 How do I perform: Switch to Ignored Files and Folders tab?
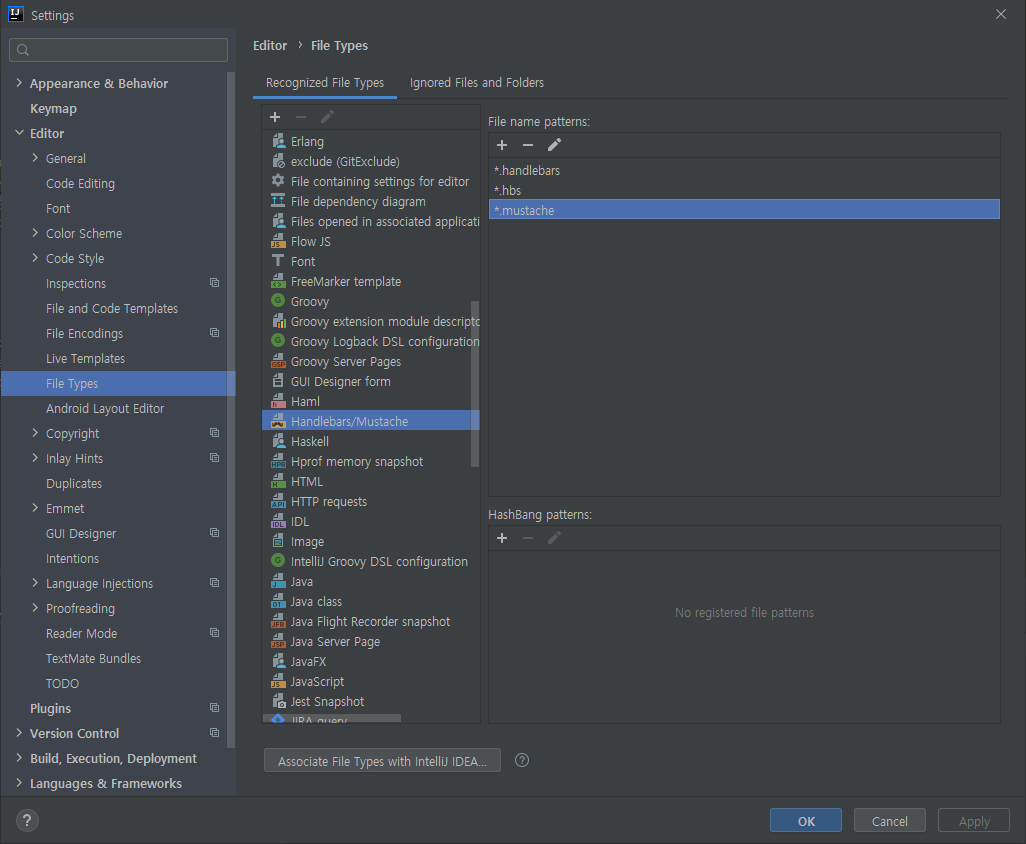pos(476,83)
